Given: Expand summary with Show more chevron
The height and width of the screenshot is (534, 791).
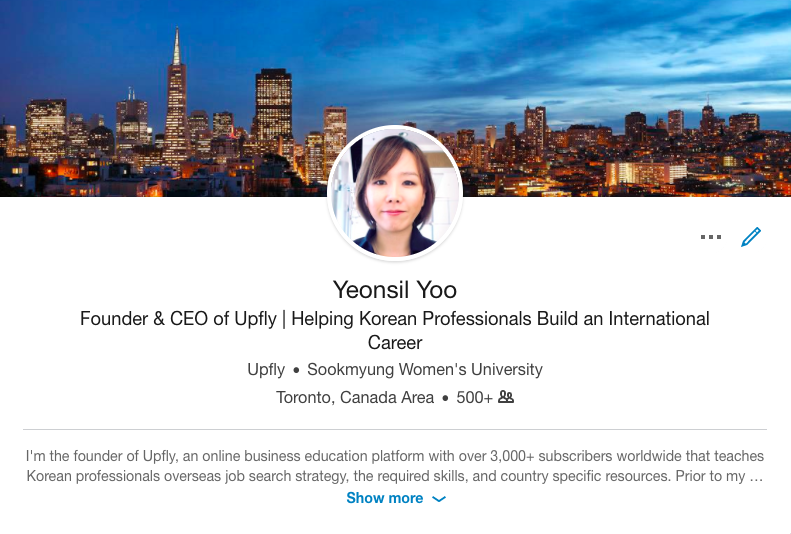Looking at the screenshot, I should click(439, 499).
